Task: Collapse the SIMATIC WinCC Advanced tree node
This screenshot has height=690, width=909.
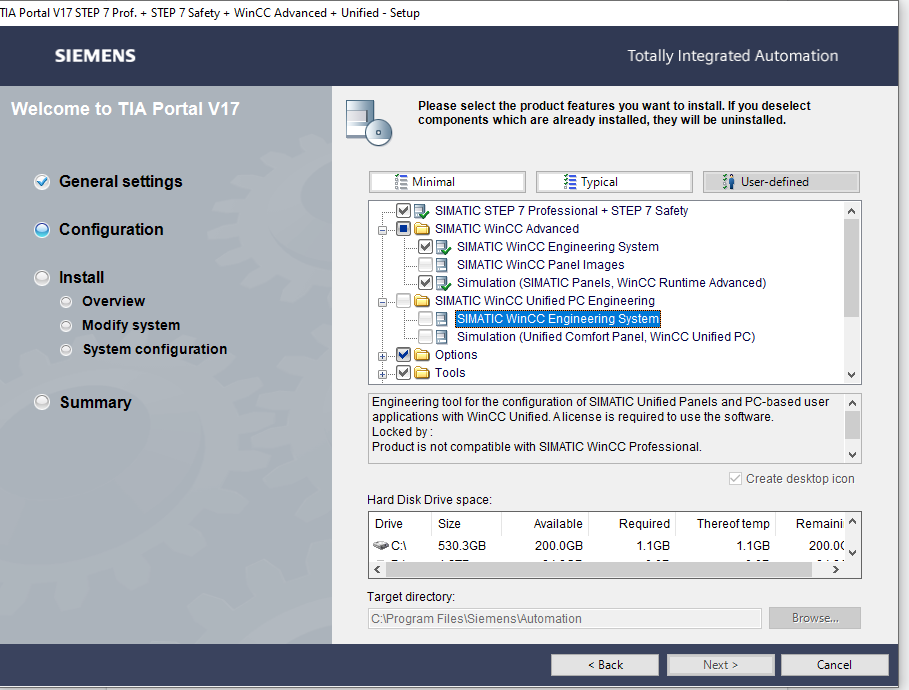Action: tap(382, 229)
